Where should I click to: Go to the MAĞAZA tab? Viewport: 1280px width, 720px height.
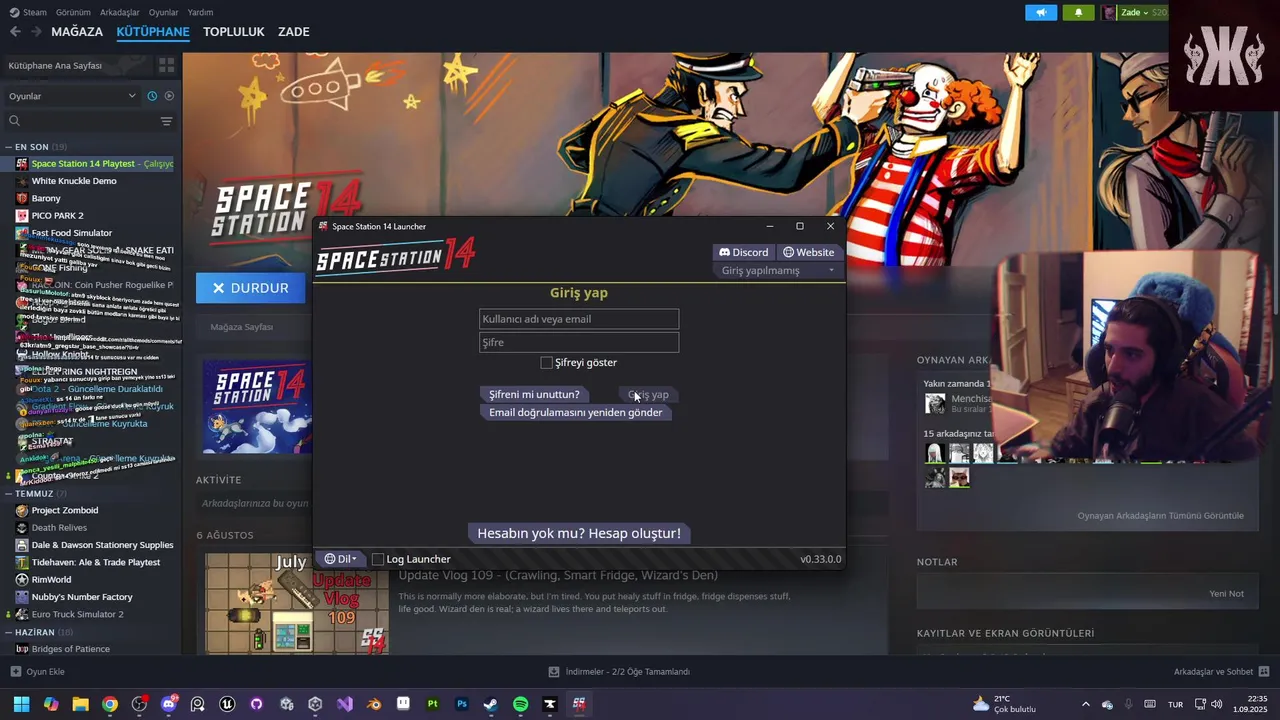pos(77,32)
